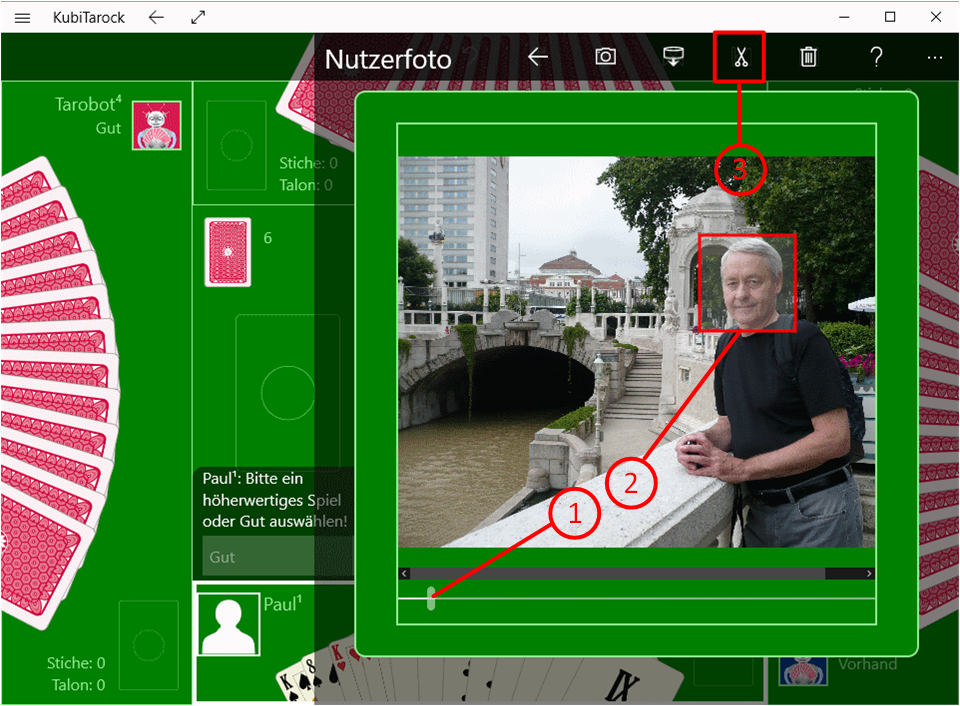Open the more options ellipsis menu

tap(934, 58)
